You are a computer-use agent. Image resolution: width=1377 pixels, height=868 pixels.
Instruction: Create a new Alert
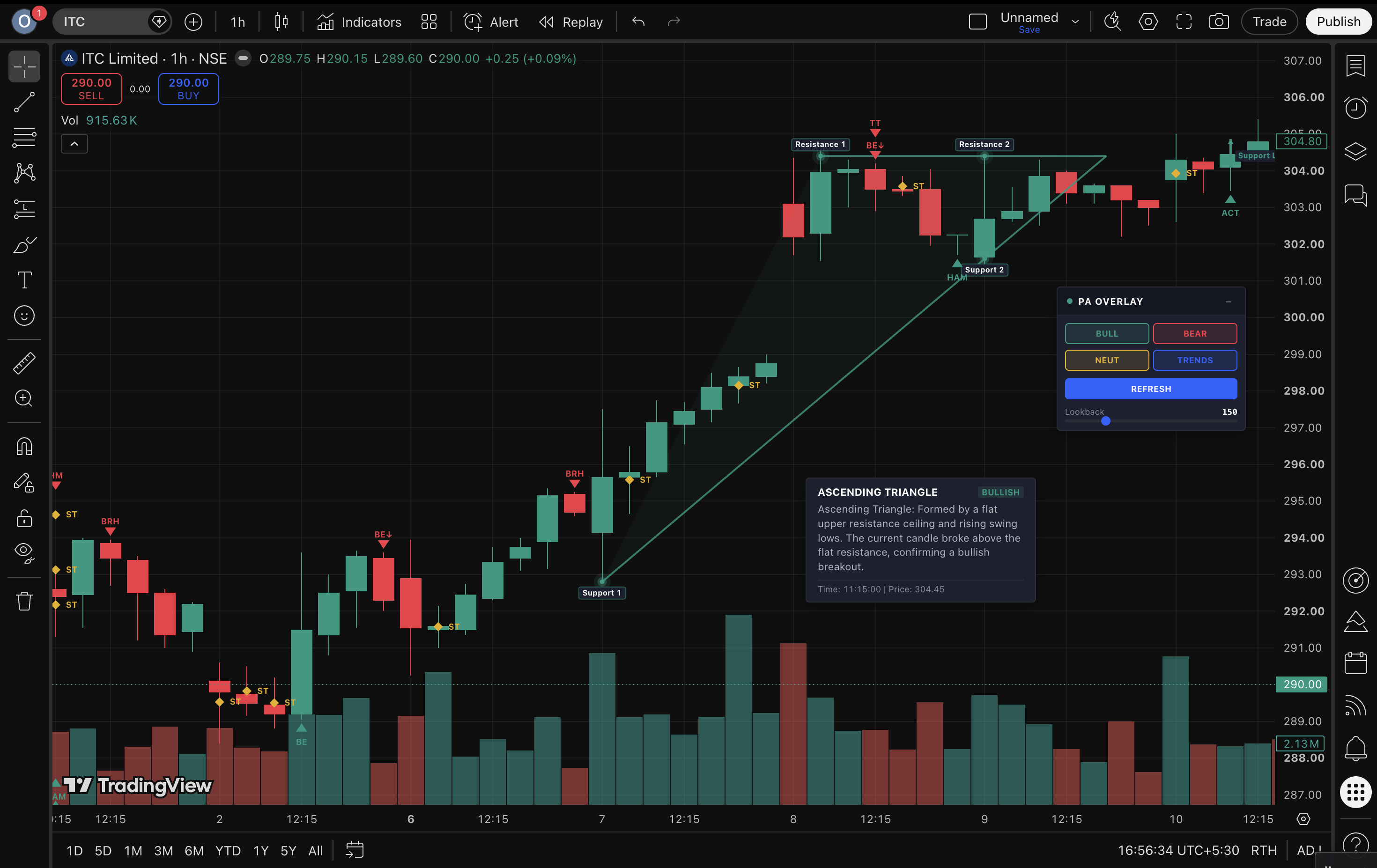(491, 22)
